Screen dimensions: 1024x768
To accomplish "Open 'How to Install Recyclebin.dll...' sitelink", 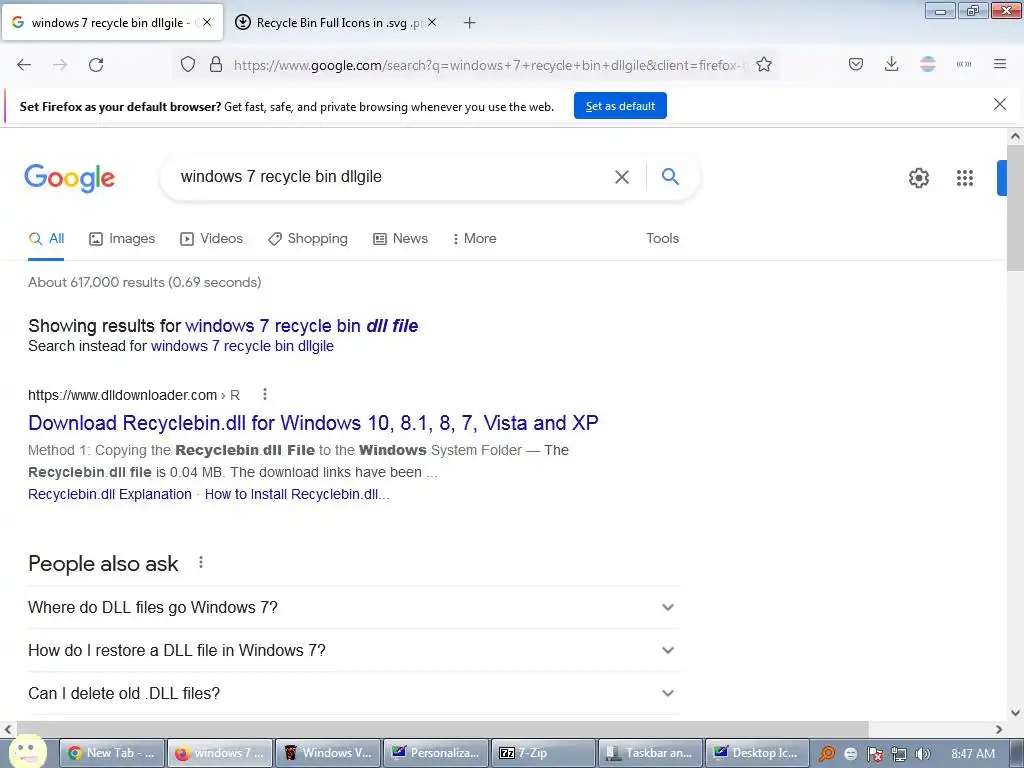I will 297,494.
